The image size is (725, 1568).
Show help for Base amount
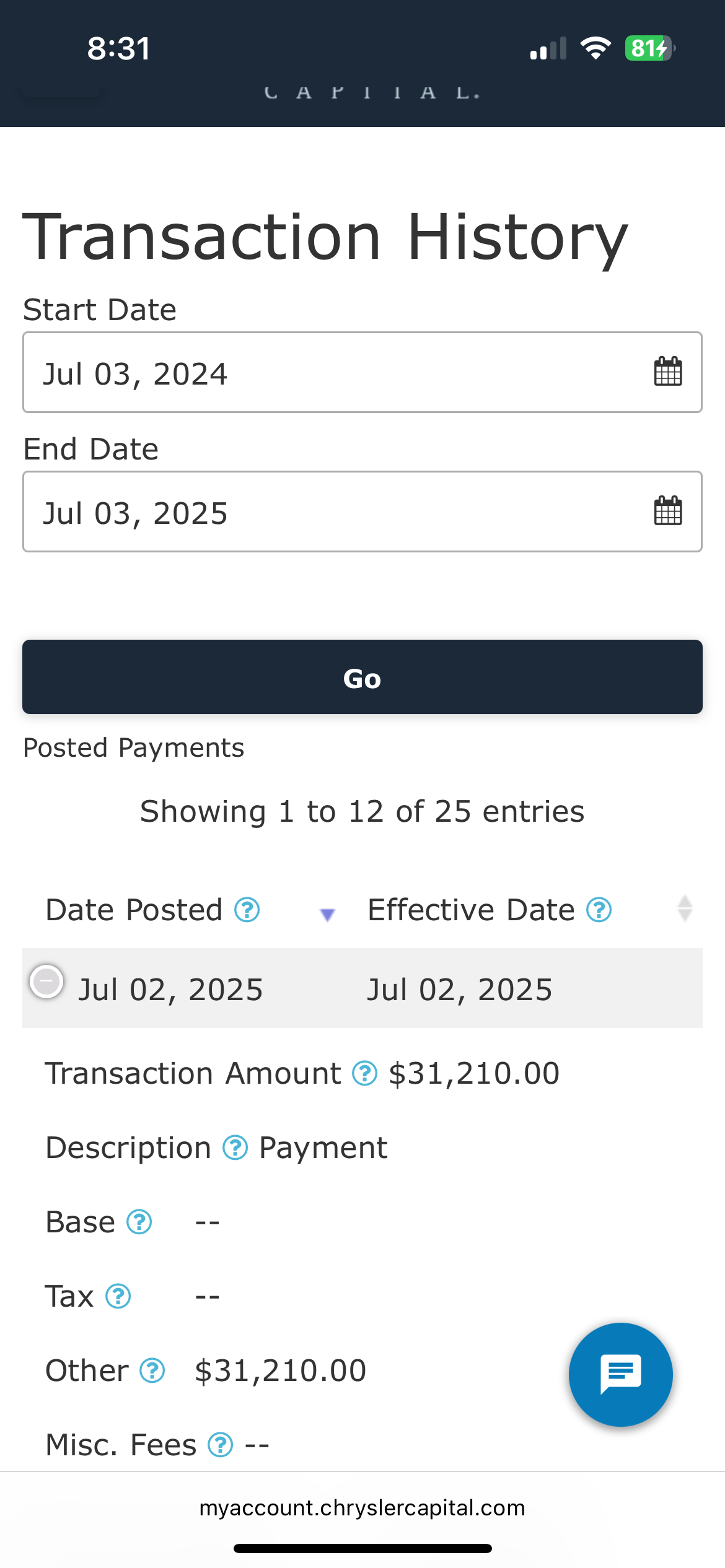pos(139,1222)
